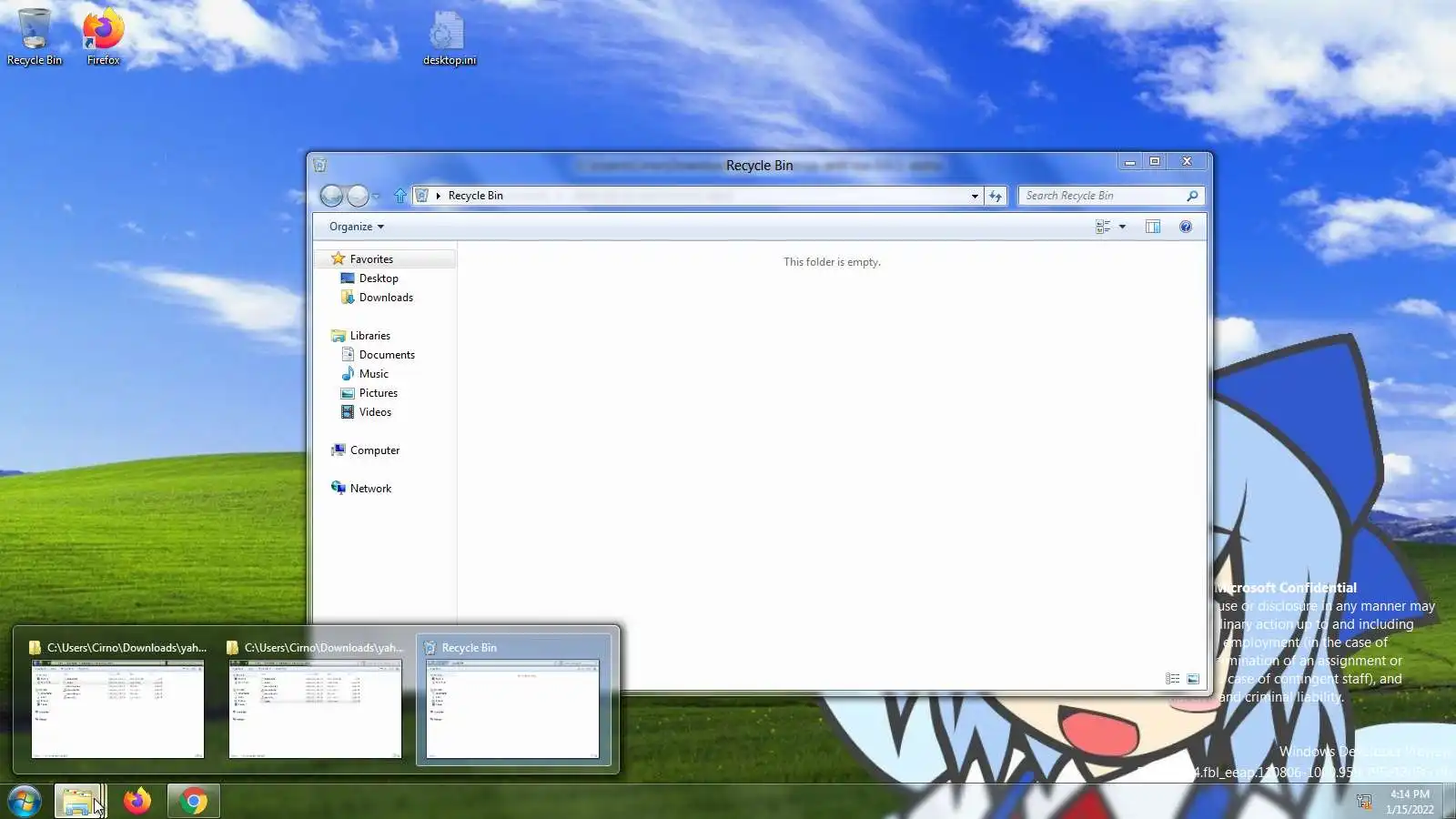
Task: Open Desktop under Favorites
Action: tap(379, 278)
